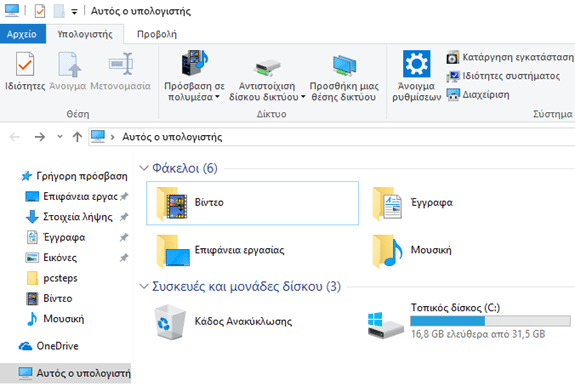This screenshot has width=575, height=386.
Task: Select Τοπικός δίσκος (C:) drive
Action: pos(469,321)
